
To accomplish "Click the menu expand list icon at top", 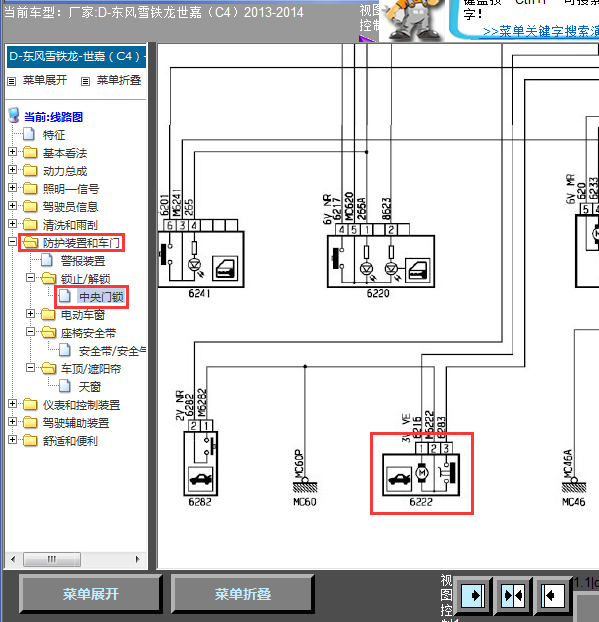I will coord(12,81).
